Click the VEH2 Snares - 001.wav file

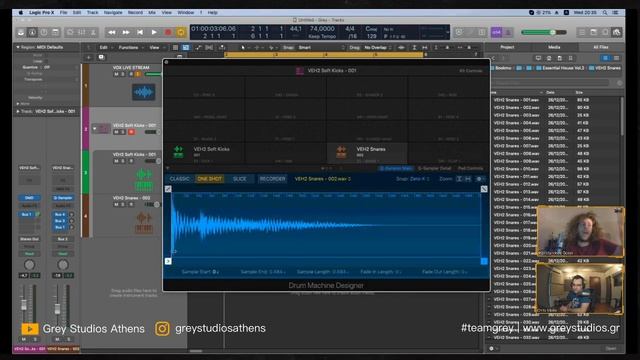point(516,100)
